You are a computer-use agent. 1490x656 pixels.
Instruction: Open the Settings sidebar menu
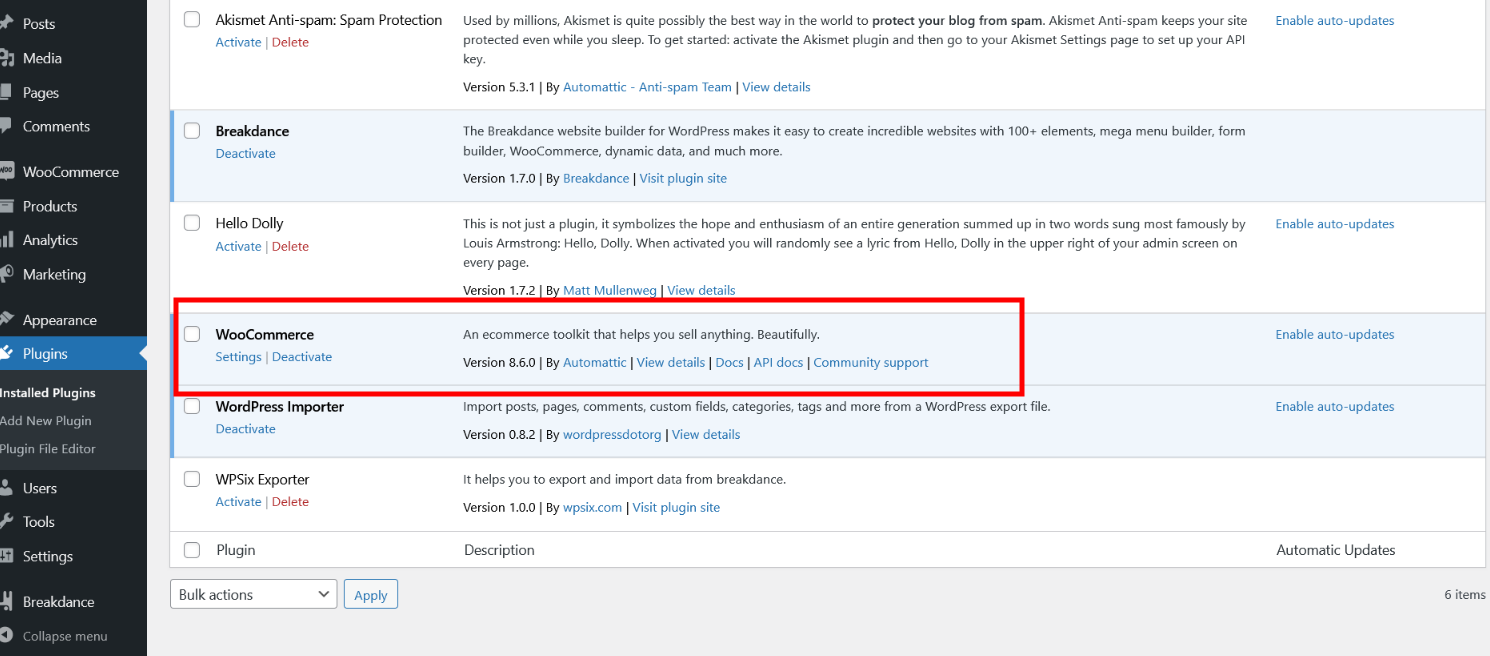48,556
